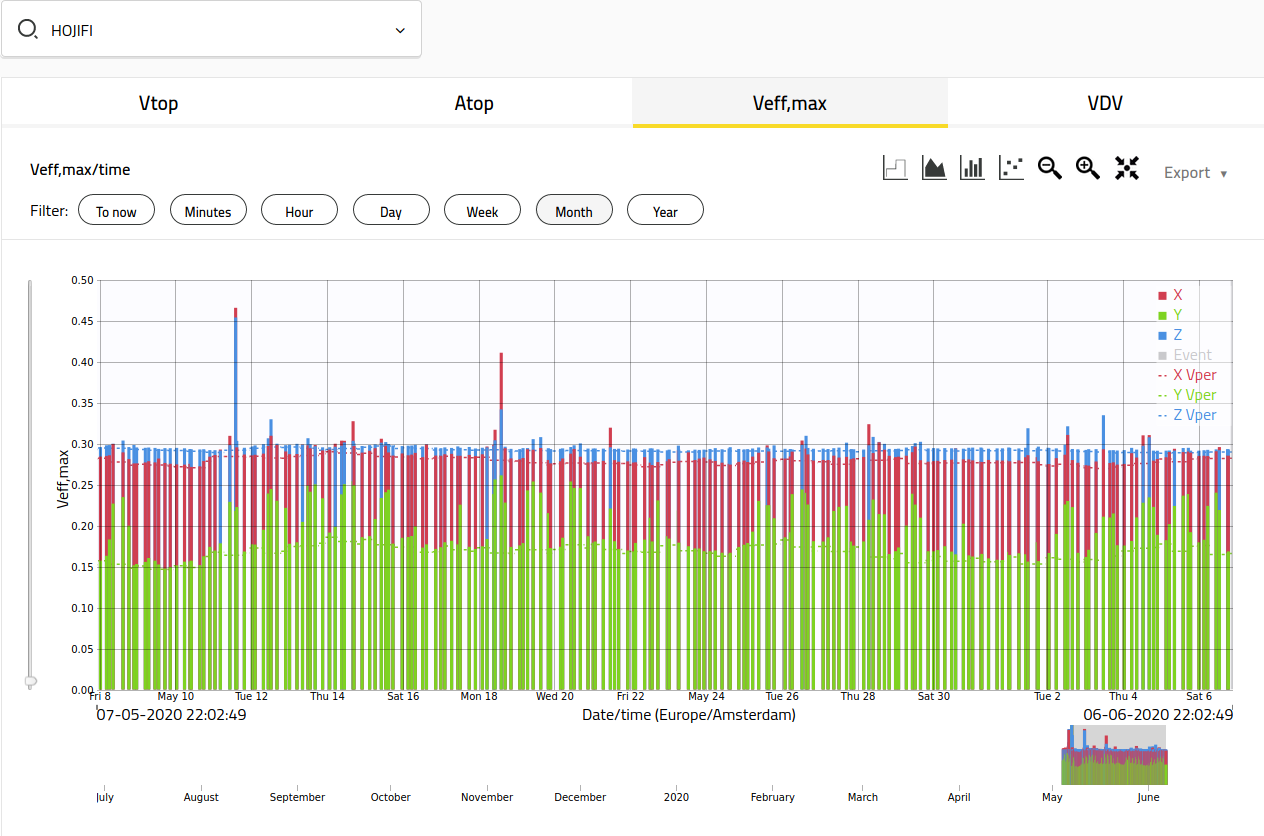Viewport: 1264px width, 836px height.
Task: Zoom in with the plus magnifier
Action: click(1088, 168)
